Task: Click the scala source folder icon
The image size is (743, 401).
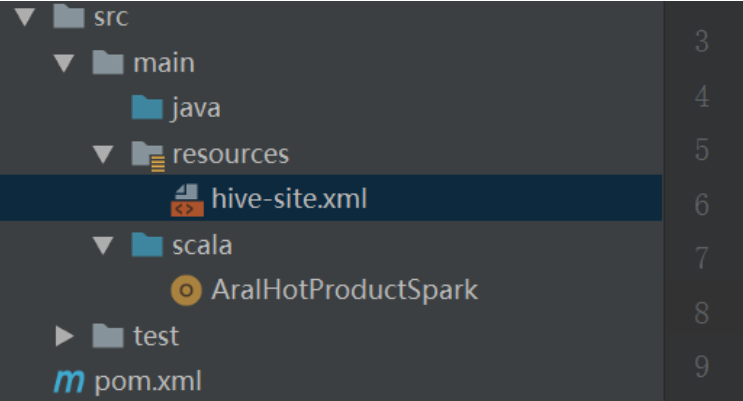Action: 147,245
